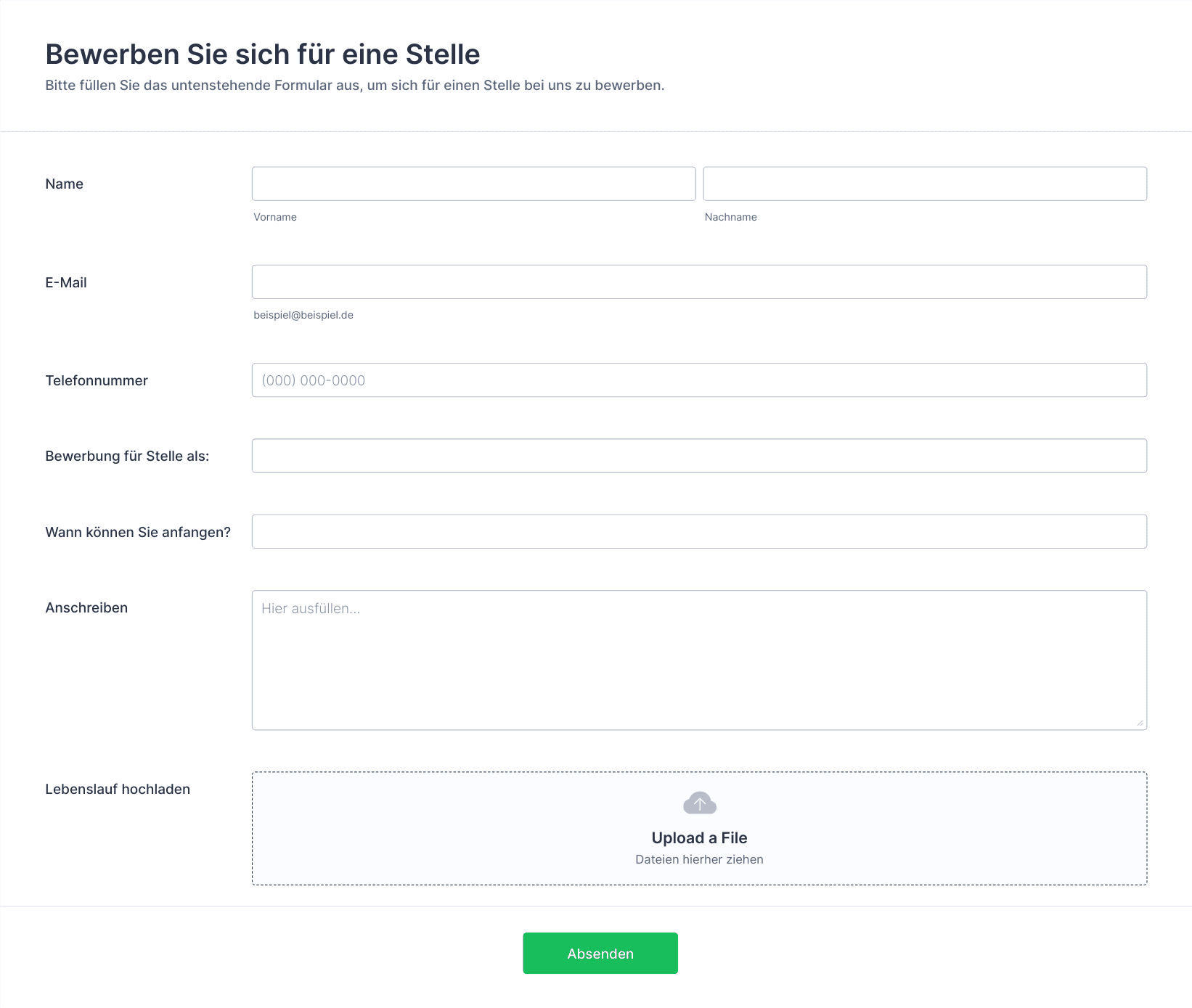Click the Upload a File text
This screenshot has height=1008, width=1192.
pos(699,837)
